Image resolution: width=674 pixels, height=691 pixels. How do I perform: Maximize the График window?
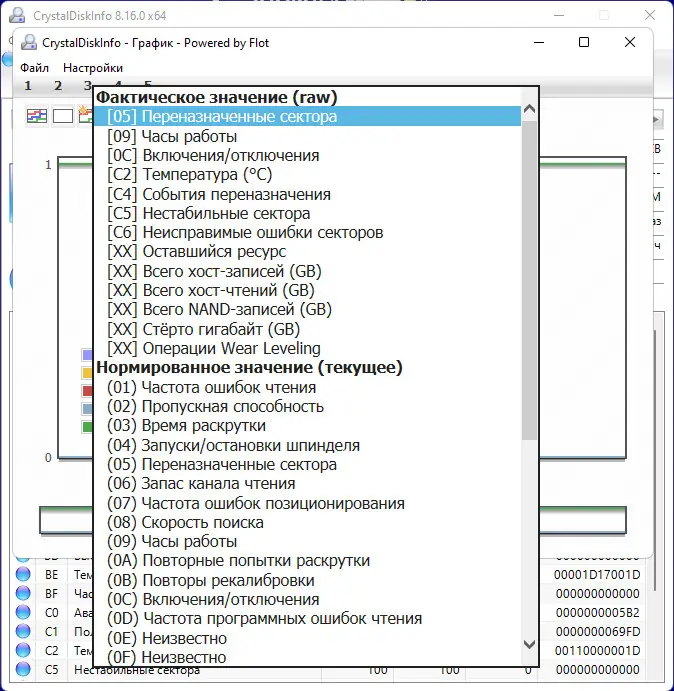tap(584, 42)
